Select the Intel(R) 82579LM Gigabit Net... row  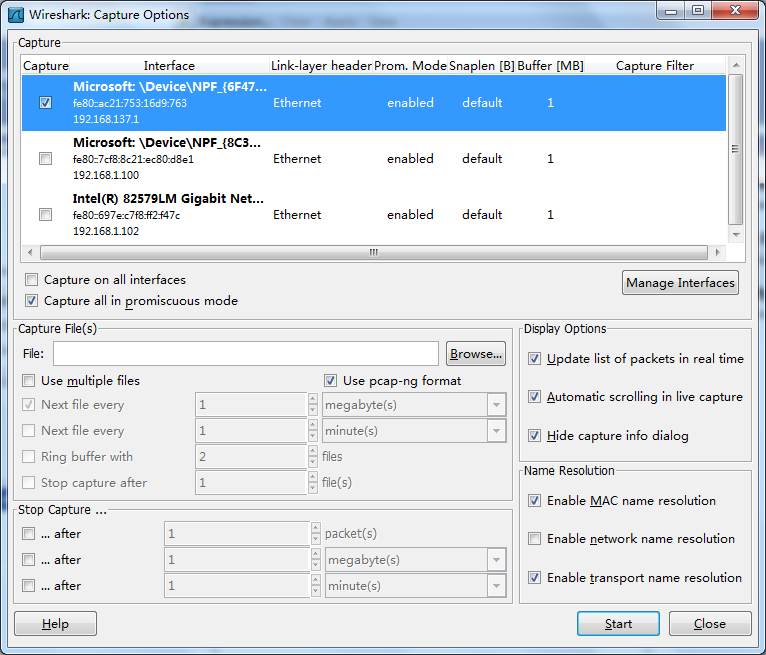point(374,214)
